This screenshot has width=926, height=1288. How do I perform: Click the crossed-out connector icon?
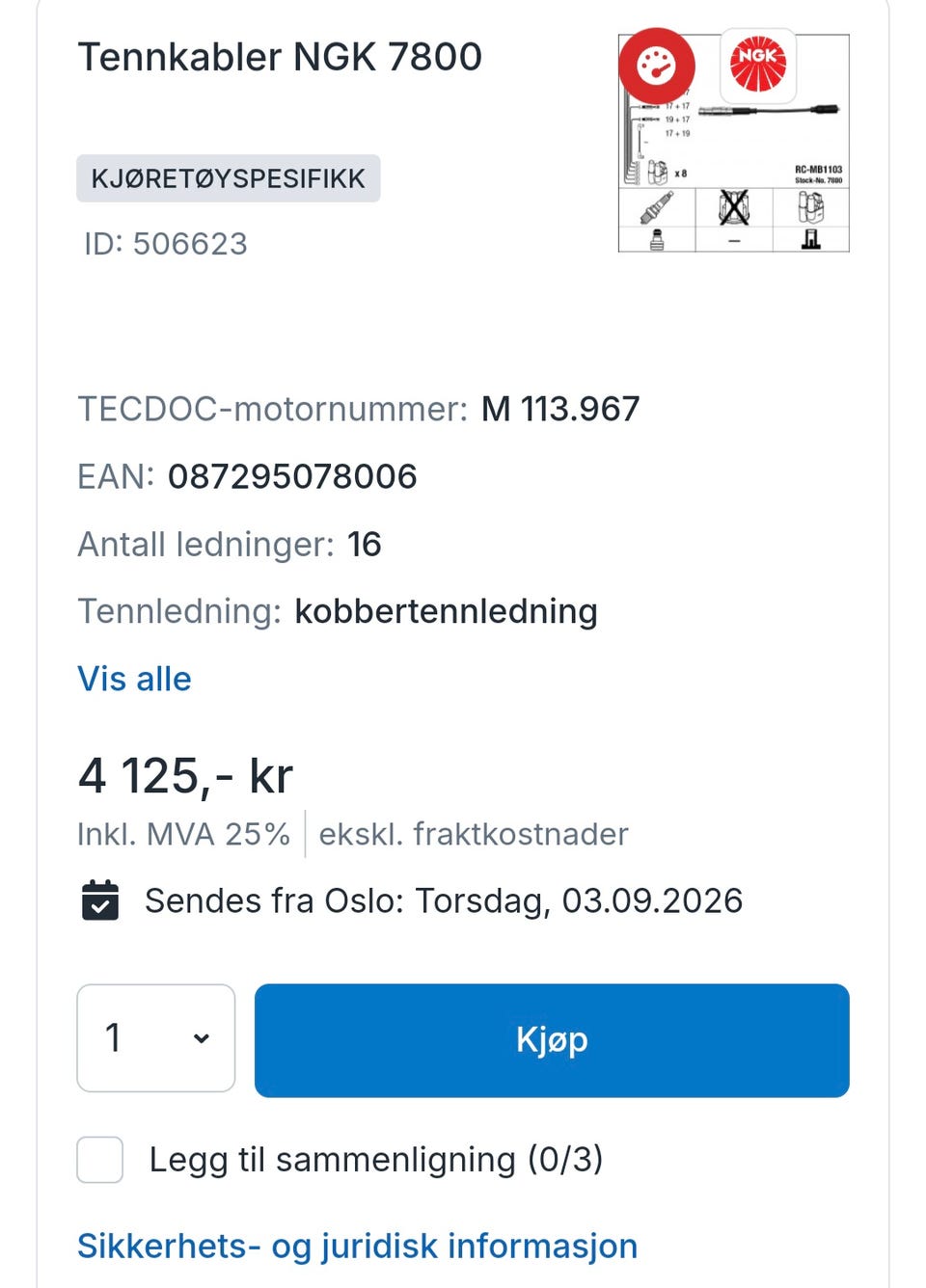[x=734, y=207]
